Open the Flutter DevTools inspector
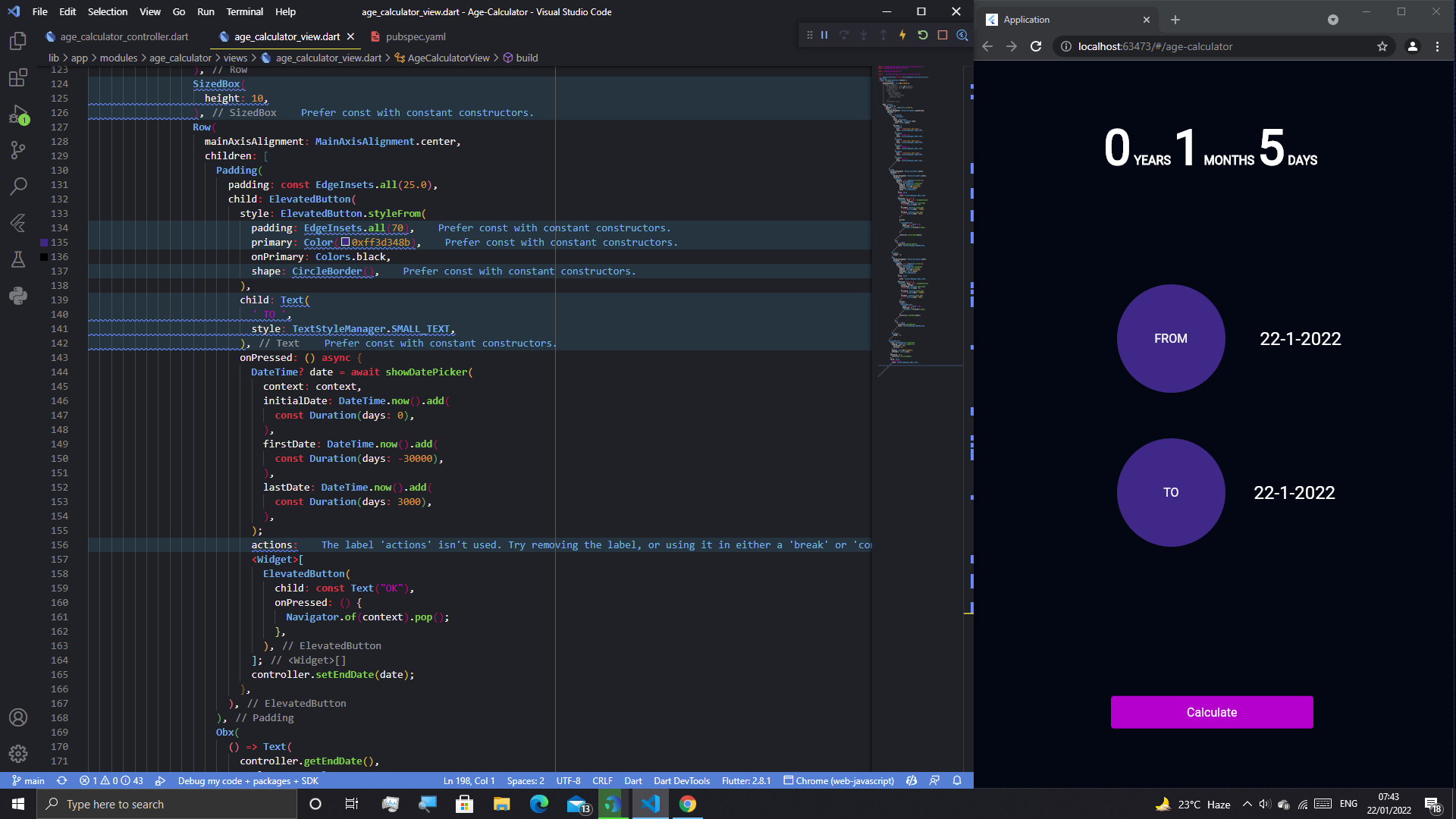Screen dimensions: 1456x819 coord(964,35)
